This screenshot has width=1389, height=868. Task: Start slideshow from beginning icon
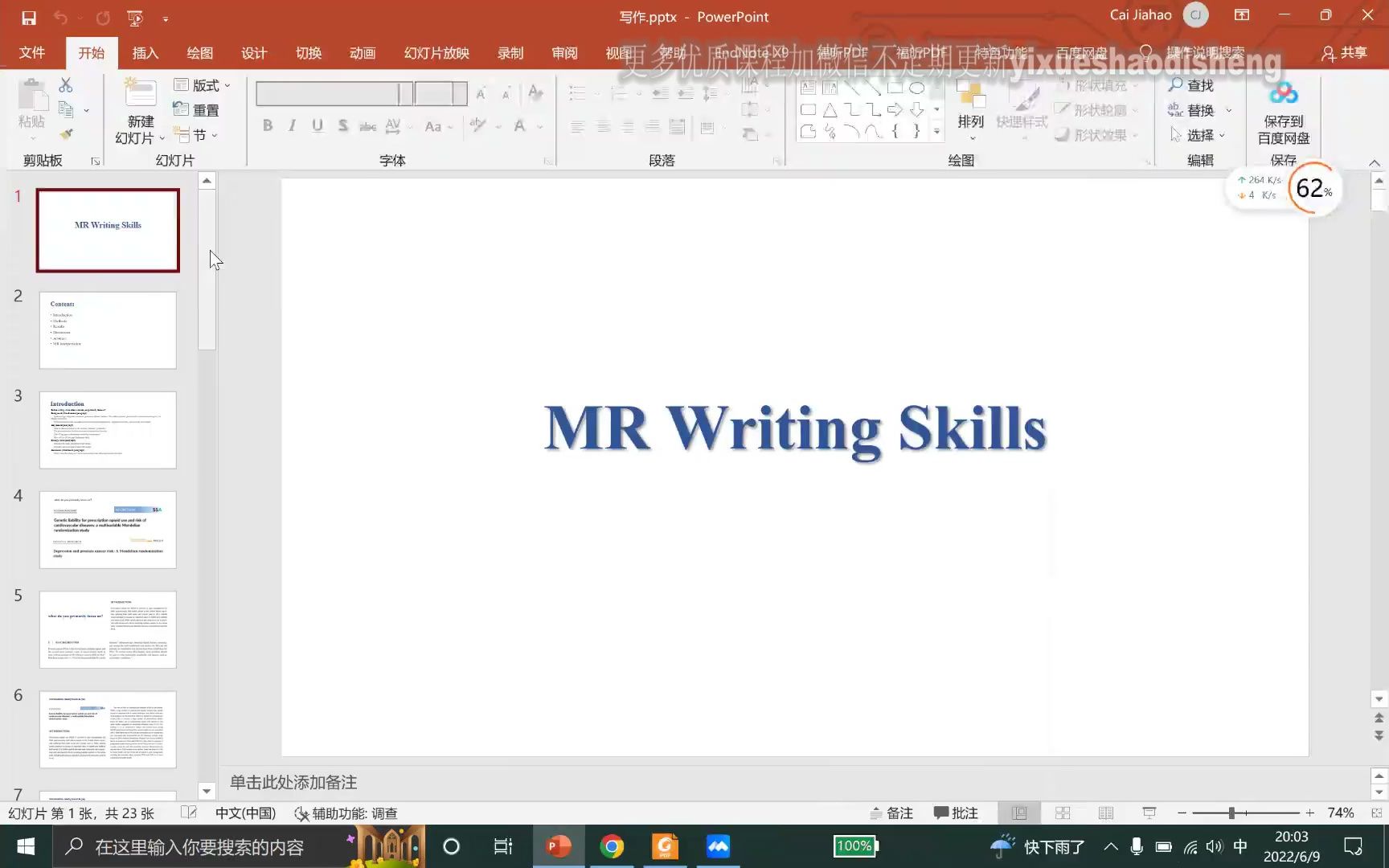tap(135, 17)
